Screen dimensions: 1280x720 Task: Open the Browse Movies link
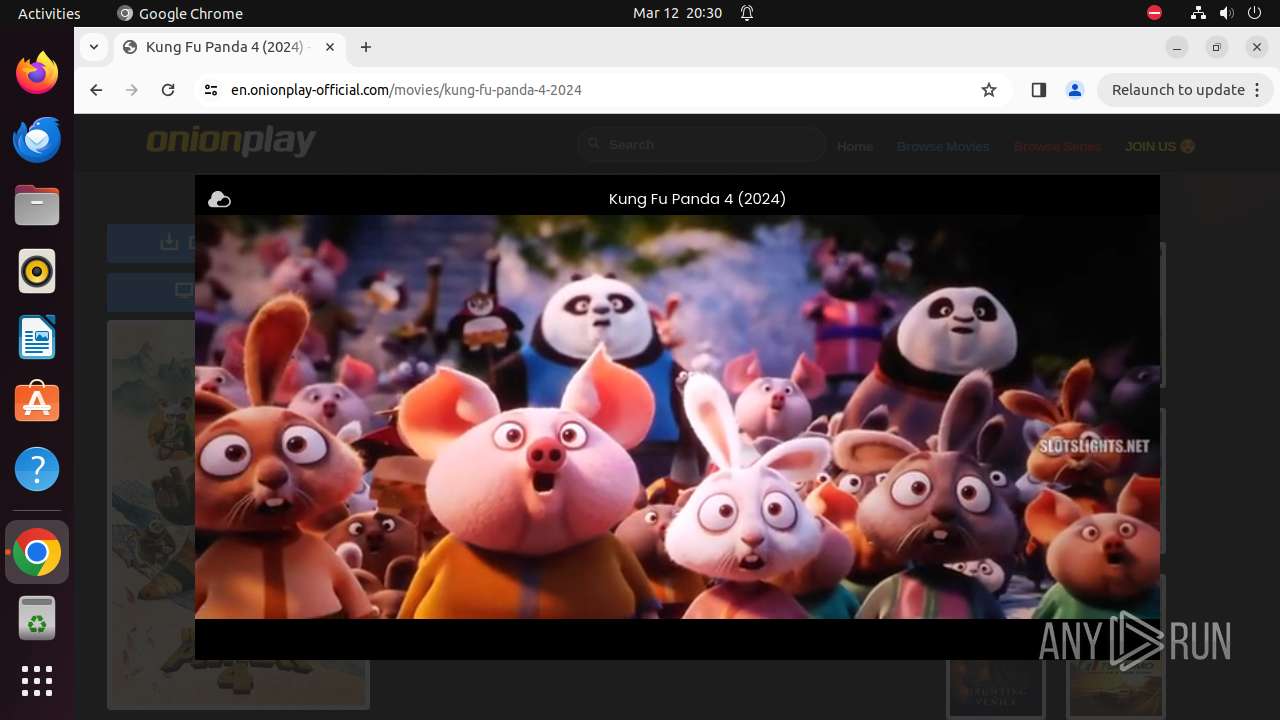tap(943, 146)
